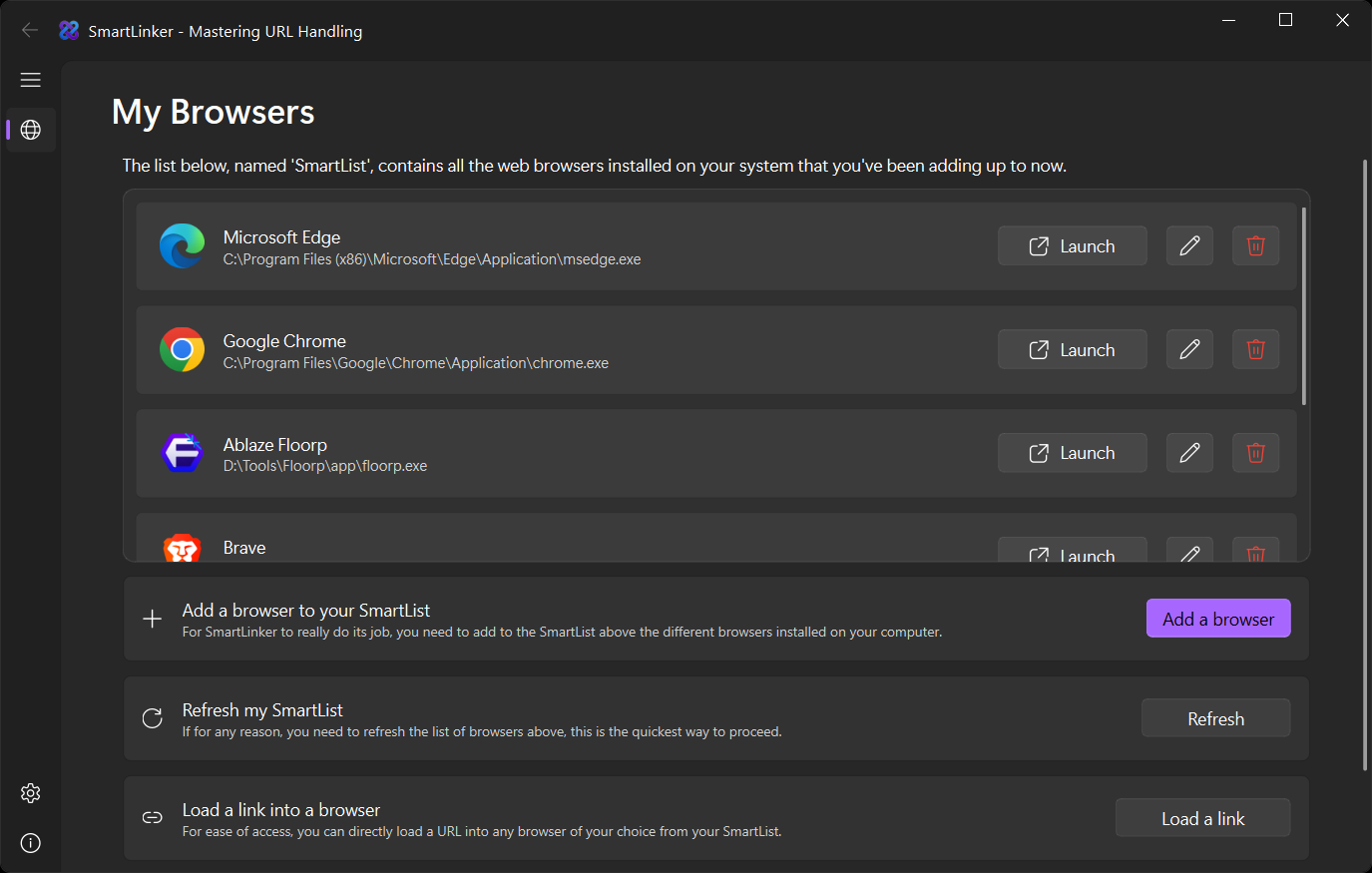Viewport: 1372px width, 873px height.
Task: Open the hamburger navigation menu
Action: [x=31, y=80]
